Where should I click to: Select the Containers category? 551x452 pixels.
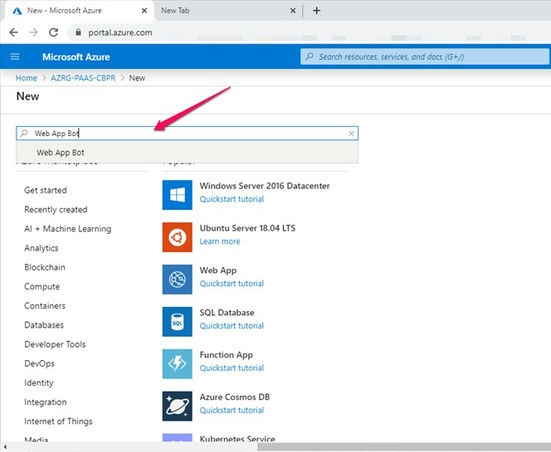pyautogui.click(x=45, y=306)
